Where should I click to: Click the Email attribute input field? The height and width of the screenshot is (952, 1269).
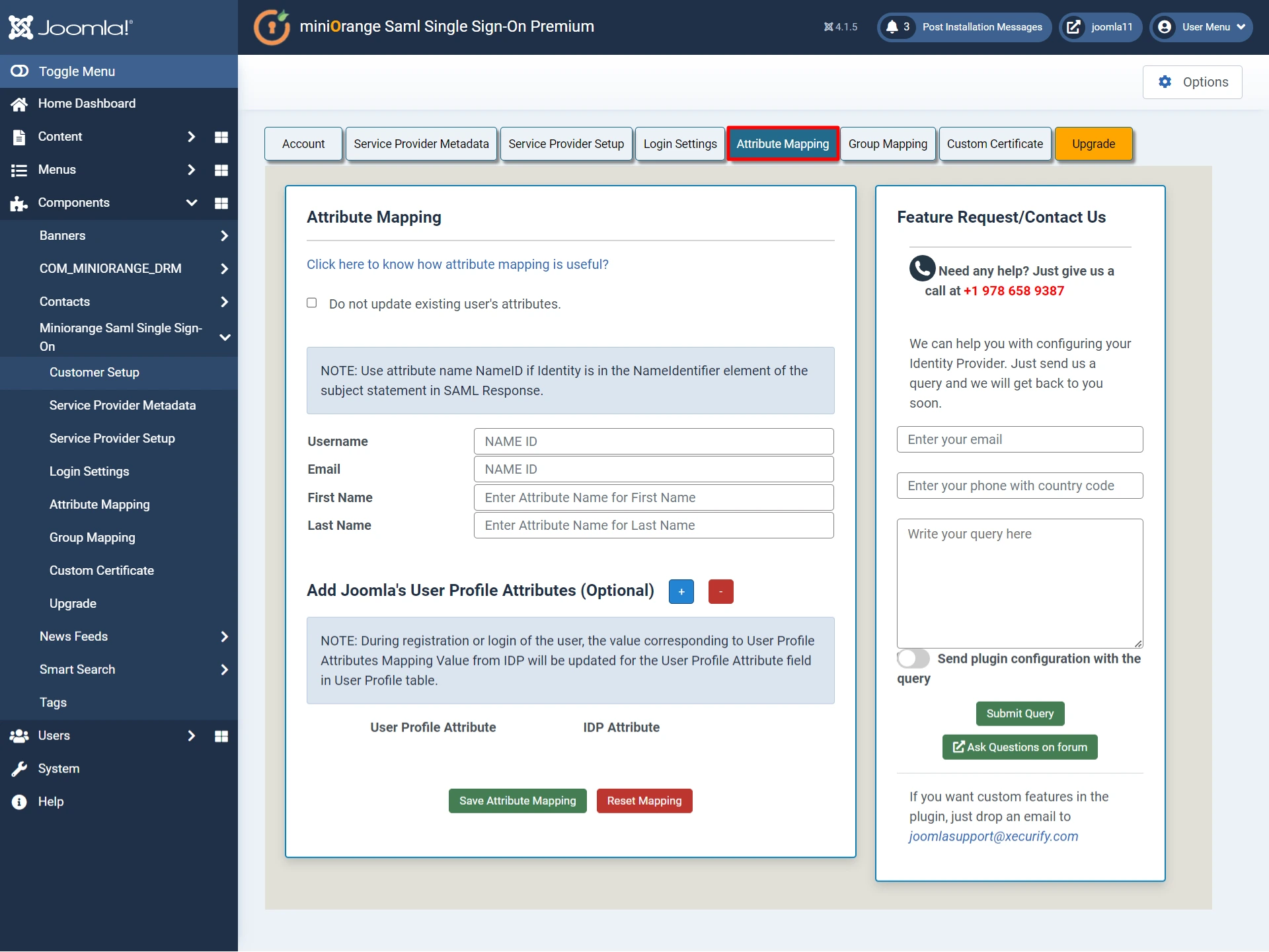tap(654, 469)
